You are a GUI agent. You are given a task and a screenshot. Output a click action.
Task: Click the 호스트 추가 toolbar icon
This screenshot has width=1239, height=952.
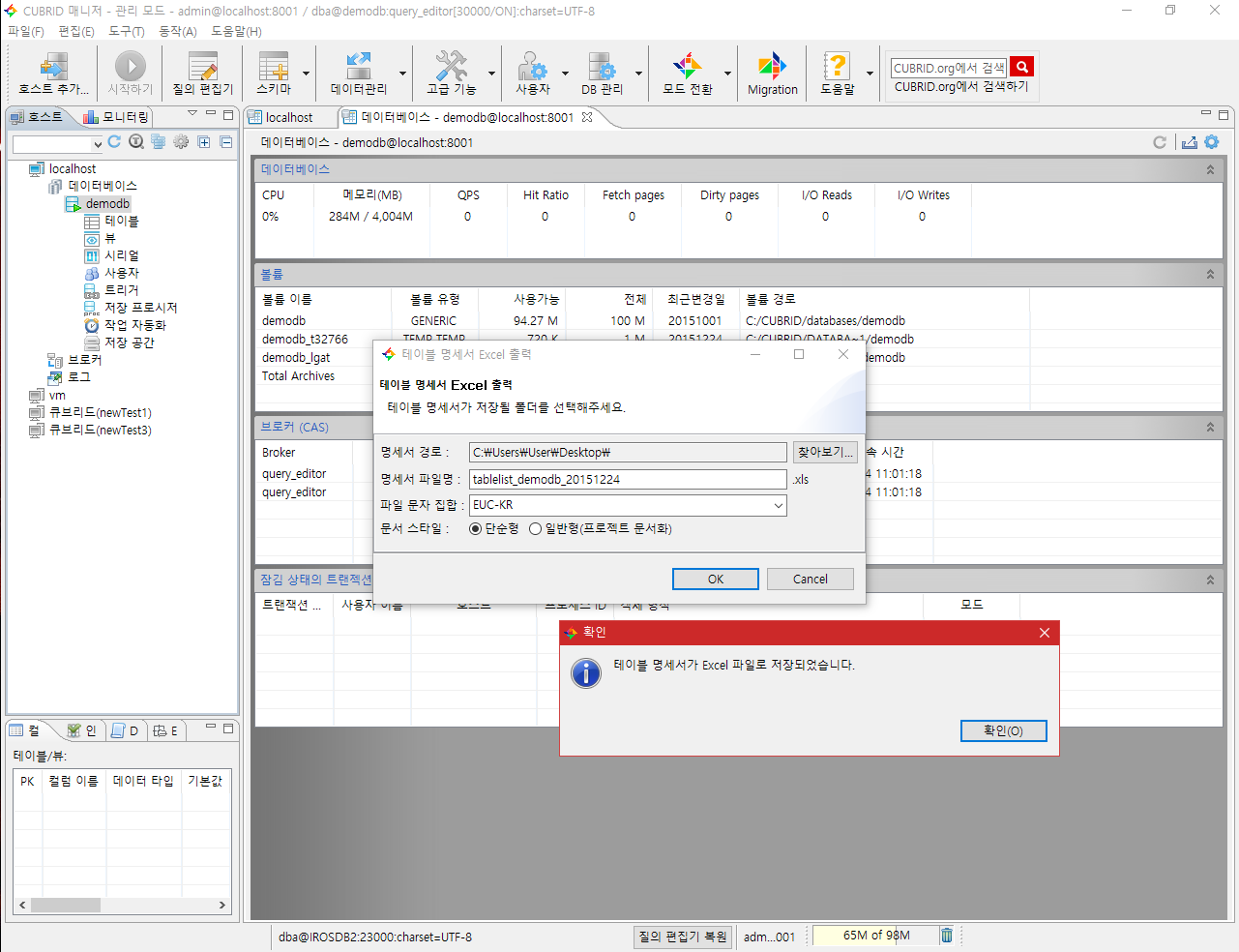pos(53,74)
